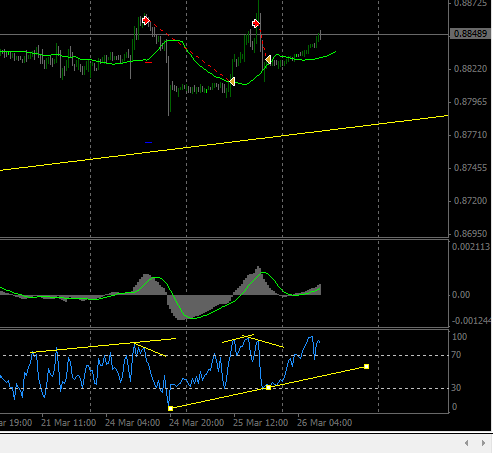Click the red sell arrow near 25 Mar 12:00
The image size is (493, 454).
pyautogui.click(x=256, y=23)
